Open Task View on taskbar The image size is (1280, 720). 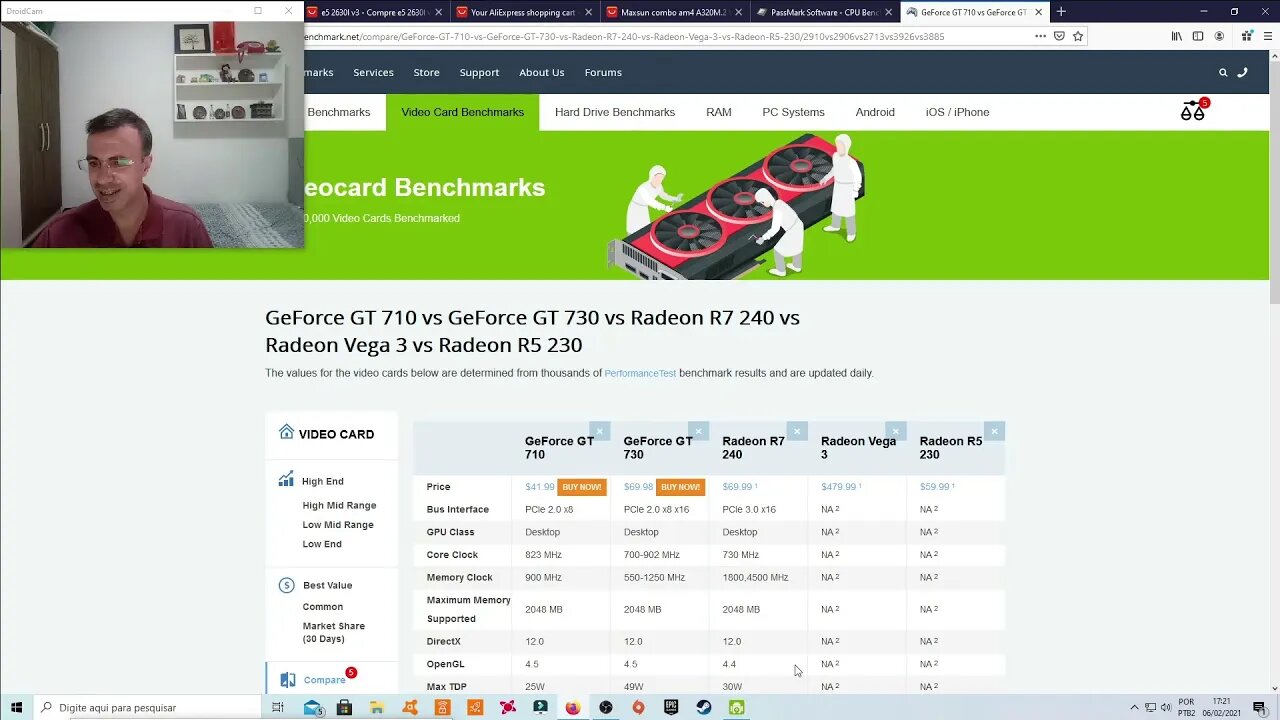[278, 707]
